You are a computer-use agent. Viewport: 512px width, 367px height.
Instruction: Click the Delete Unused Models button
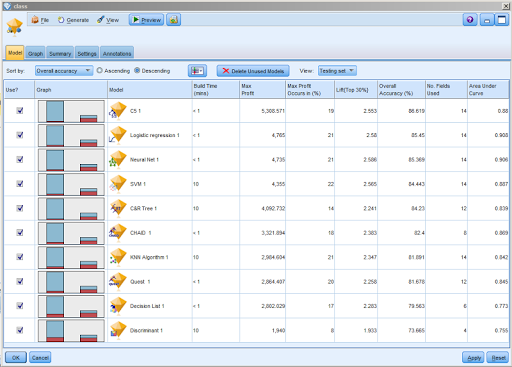[x=253, y=71]
